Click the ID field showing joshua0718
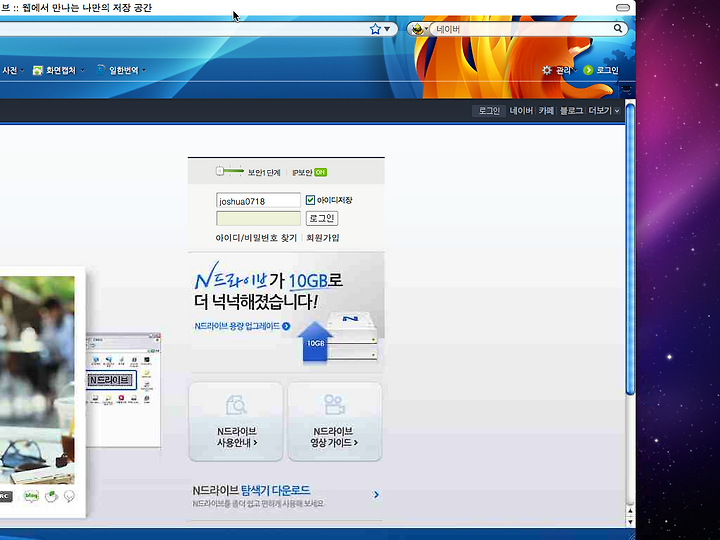This screenshot has width=720, height=540. (258, 201)
